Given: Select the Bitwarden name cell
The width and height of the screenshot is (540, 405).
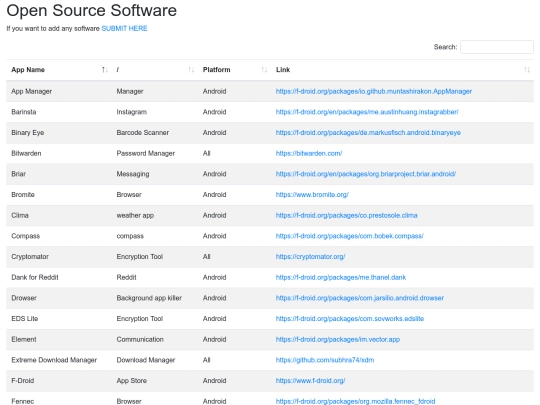Looking at the screenshot, I should tap(26, 153).
